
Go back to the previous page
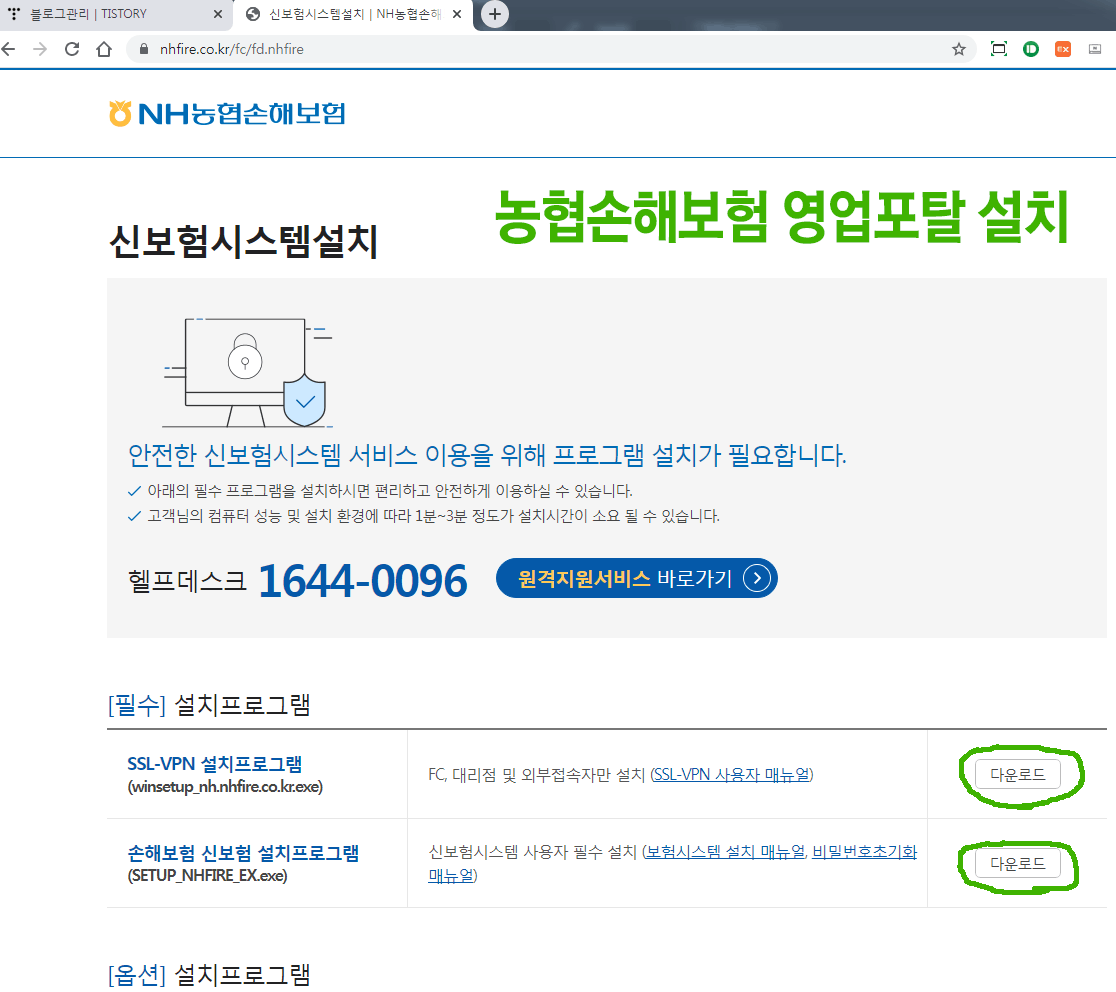coord(9,49)
